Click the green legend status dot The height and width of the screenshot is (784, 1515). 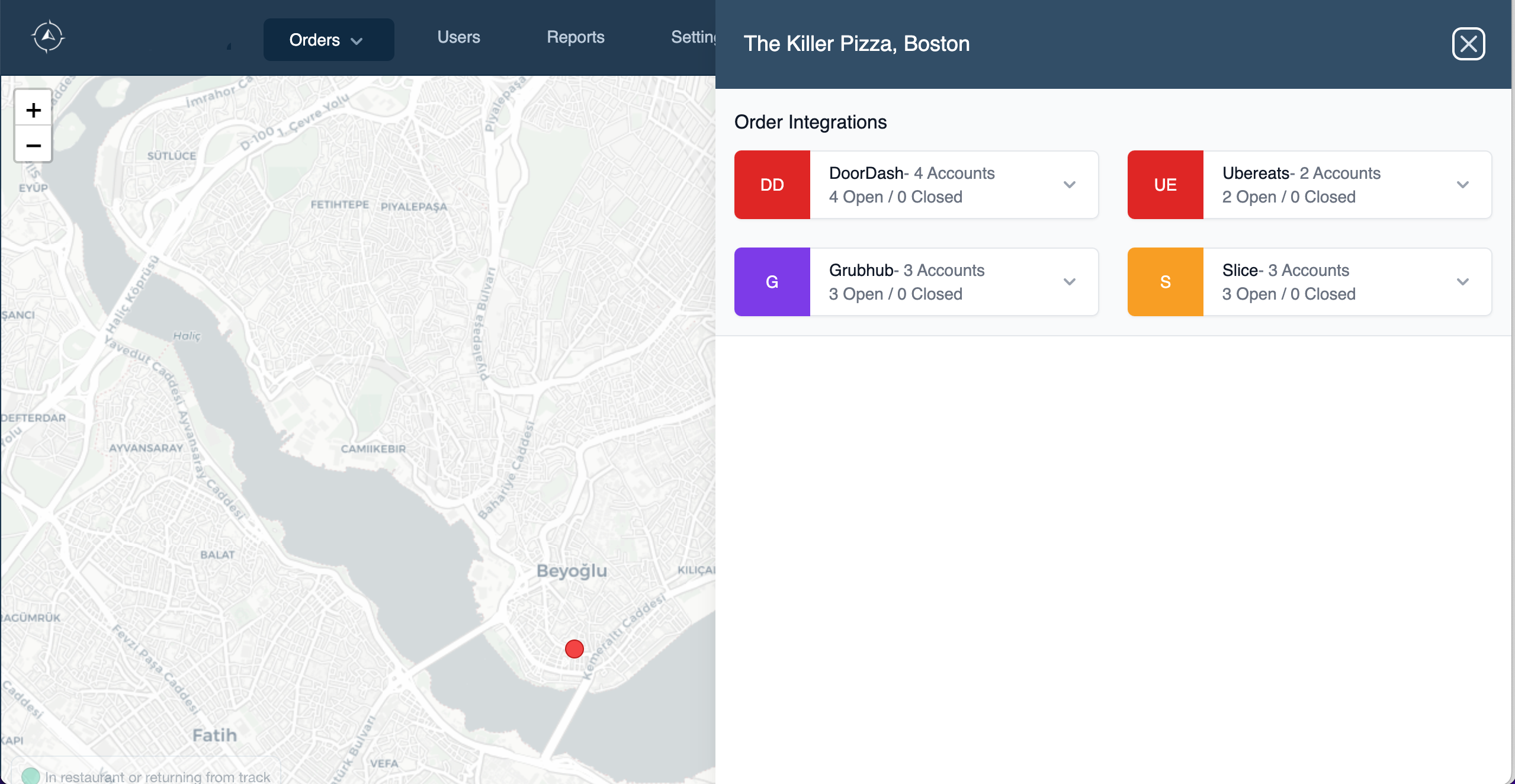click(30, 776)
